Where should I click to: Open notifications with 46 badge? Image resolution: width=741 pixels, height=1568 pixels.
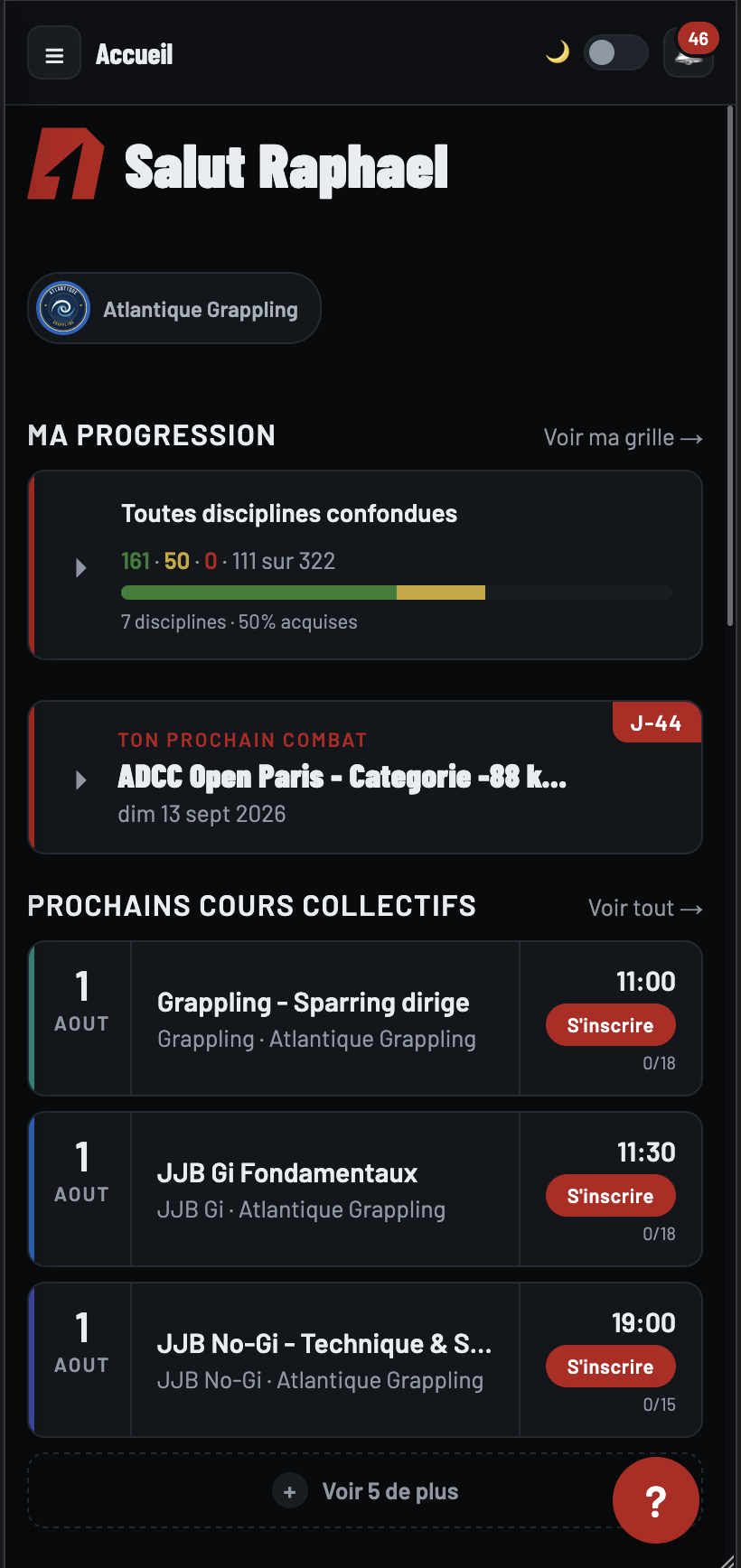[x=689, y=52]
